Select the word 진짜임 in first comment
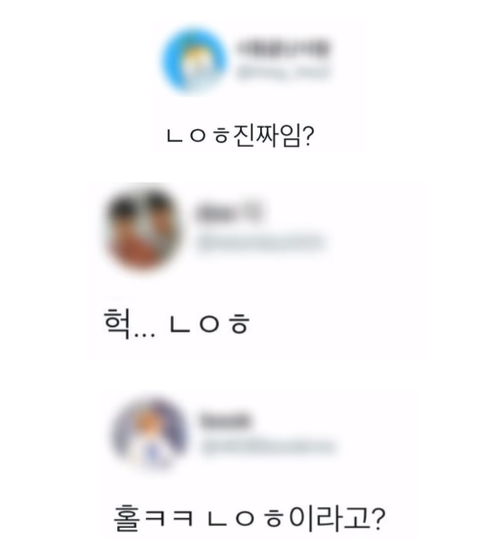The width and height of the screenshot is (480, 542). tap(266, 135)
